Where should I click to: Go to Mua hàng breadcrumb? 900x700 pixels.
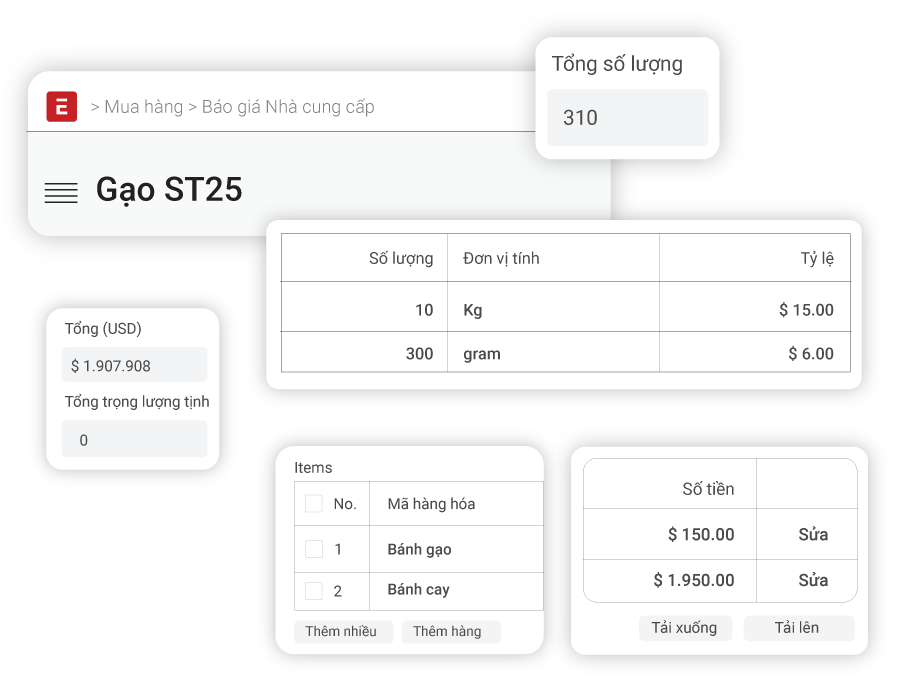click(x=143, y=107)
